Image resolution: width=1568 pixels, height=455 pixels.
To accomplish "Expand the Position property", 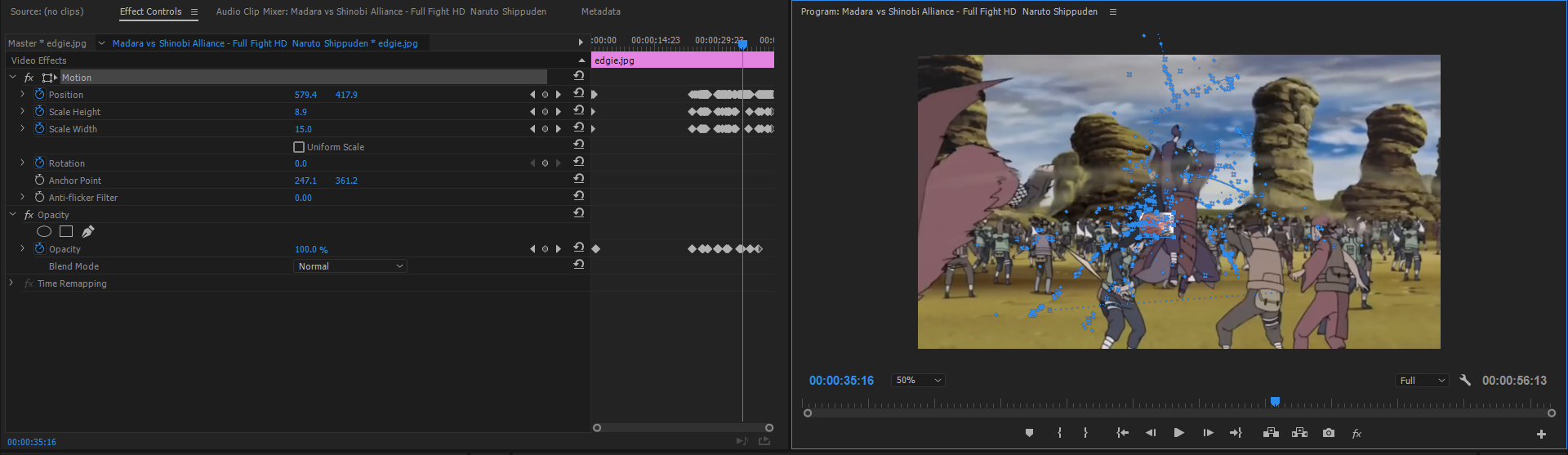I will (x=22, y=95).
